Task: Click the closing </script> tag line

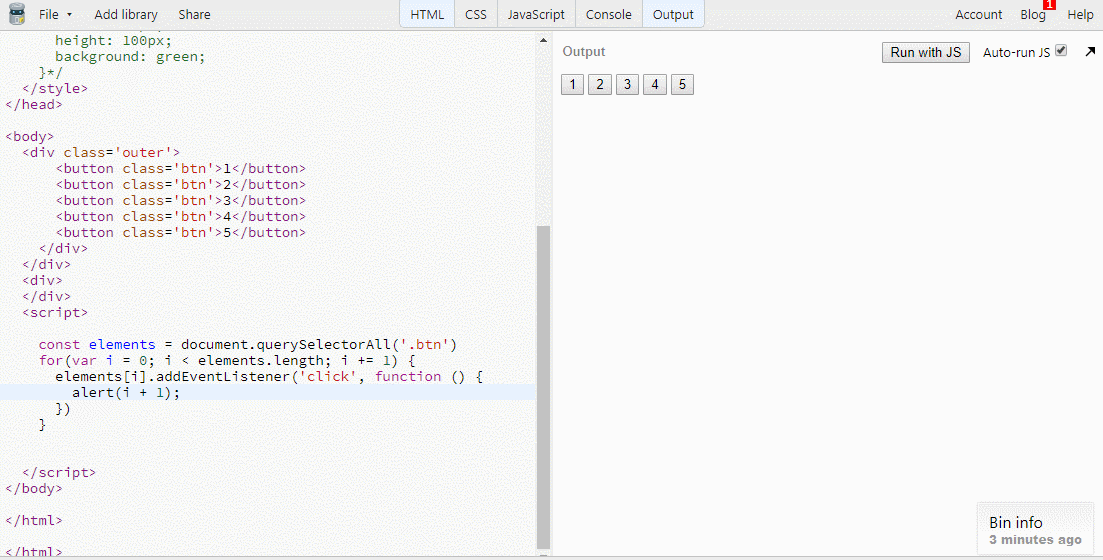Action: point(59,473)
